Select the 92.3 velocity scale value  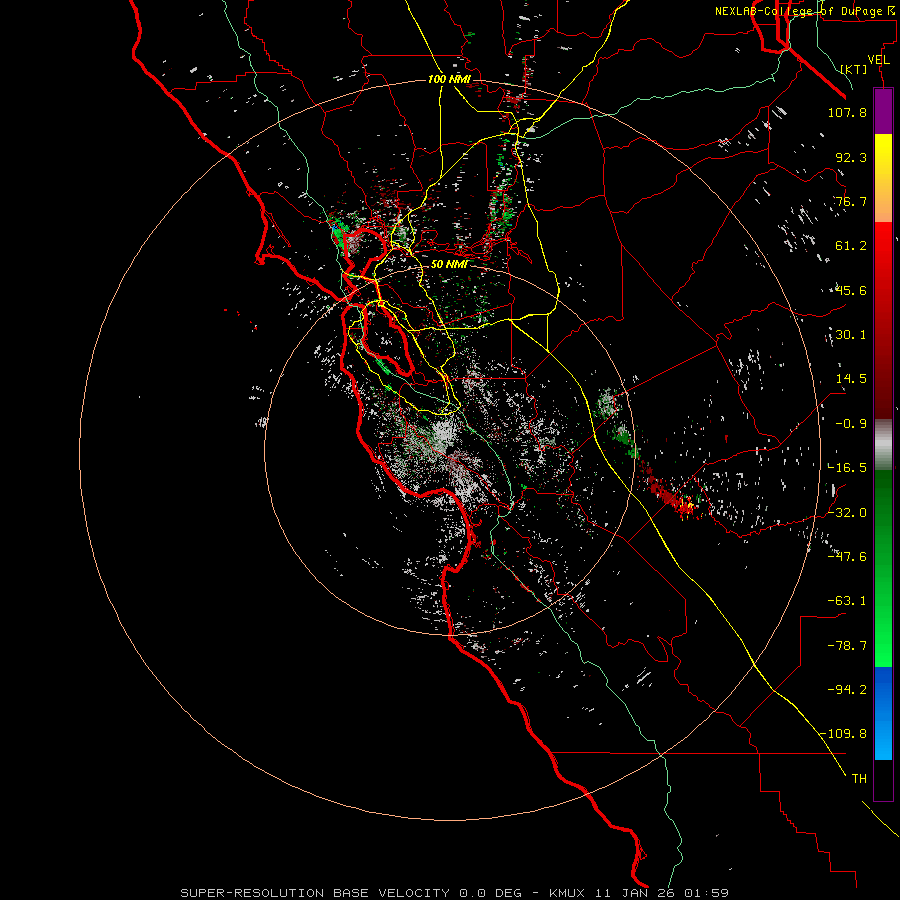click(851, 157)
